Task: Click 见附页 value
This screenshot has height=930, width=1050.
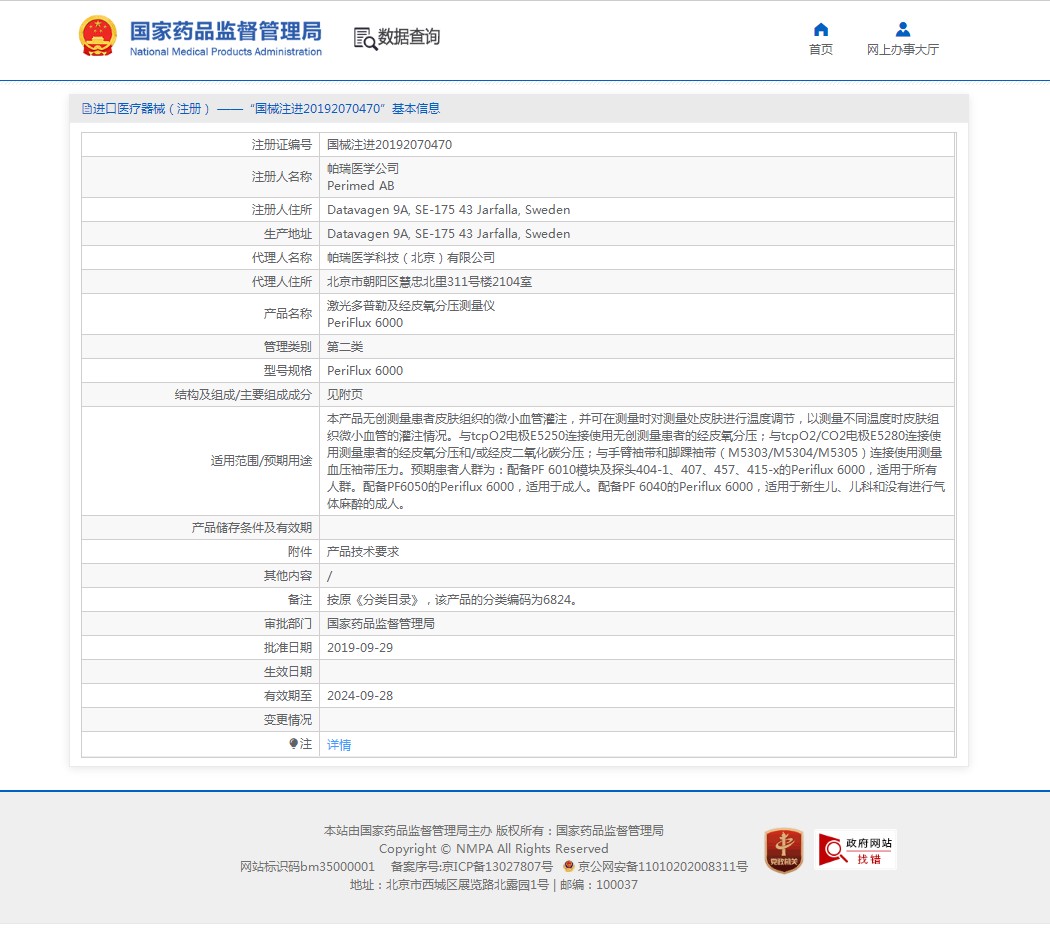Action: [x=345, y=395]
